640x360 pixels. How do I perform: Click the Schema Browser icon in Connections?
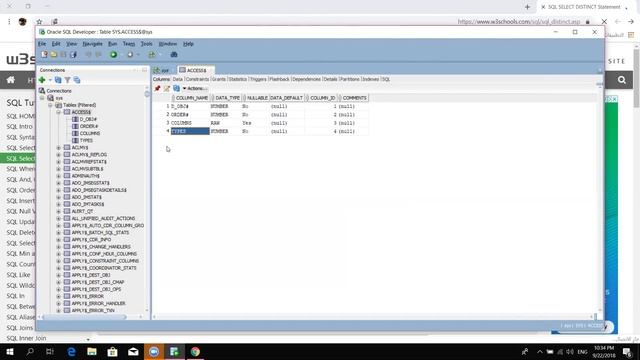click(x=77, y=80)
